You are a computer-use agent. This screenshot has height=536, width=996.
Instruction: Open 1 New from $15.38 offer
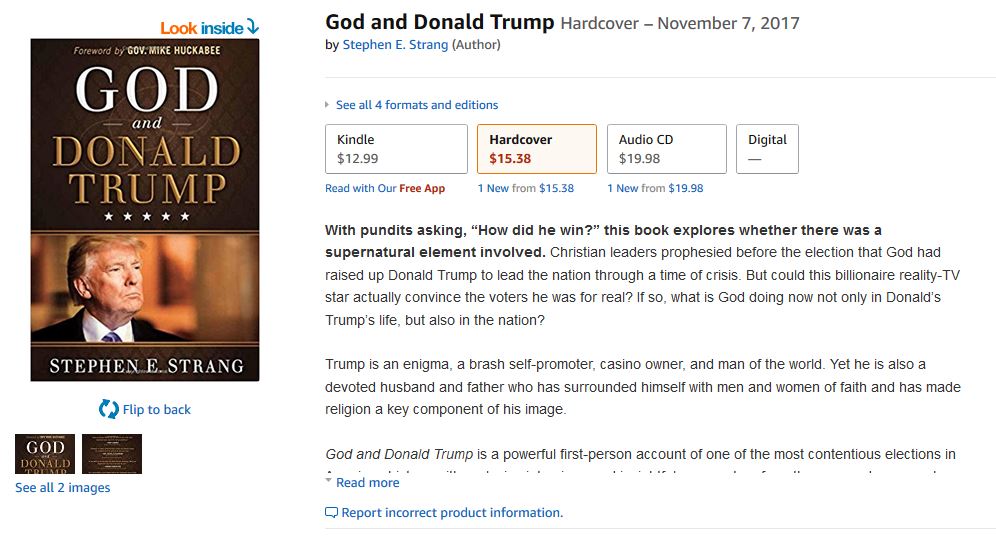click(x=525, y=188)
